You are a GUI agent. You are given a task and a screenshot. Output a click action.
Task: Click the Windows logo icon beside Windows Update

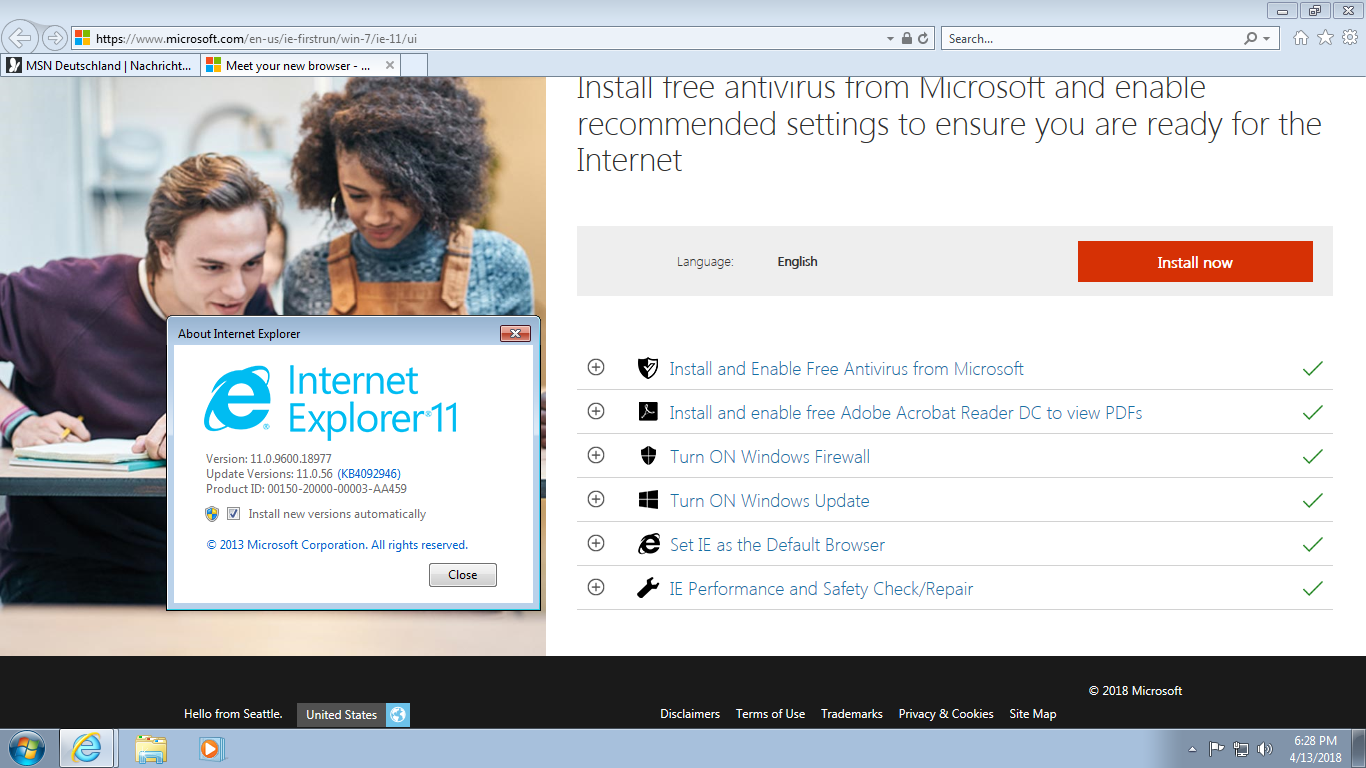(648, 500)
